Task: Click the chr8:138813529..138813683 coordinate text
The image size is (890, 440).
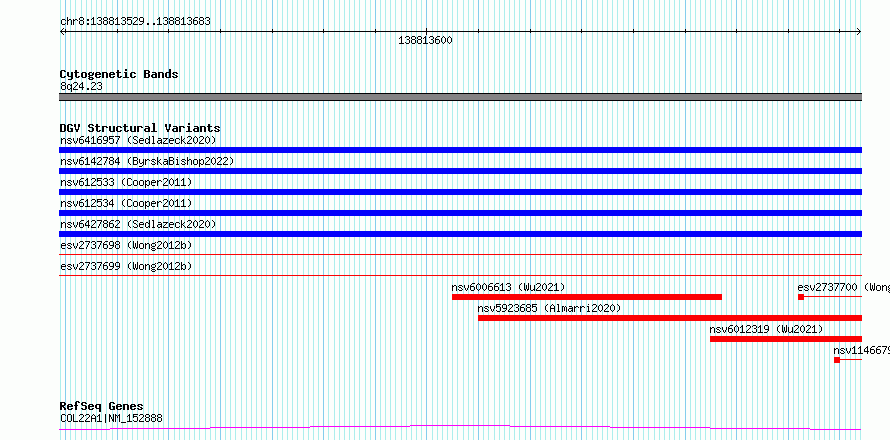Action: coord(135,22)
